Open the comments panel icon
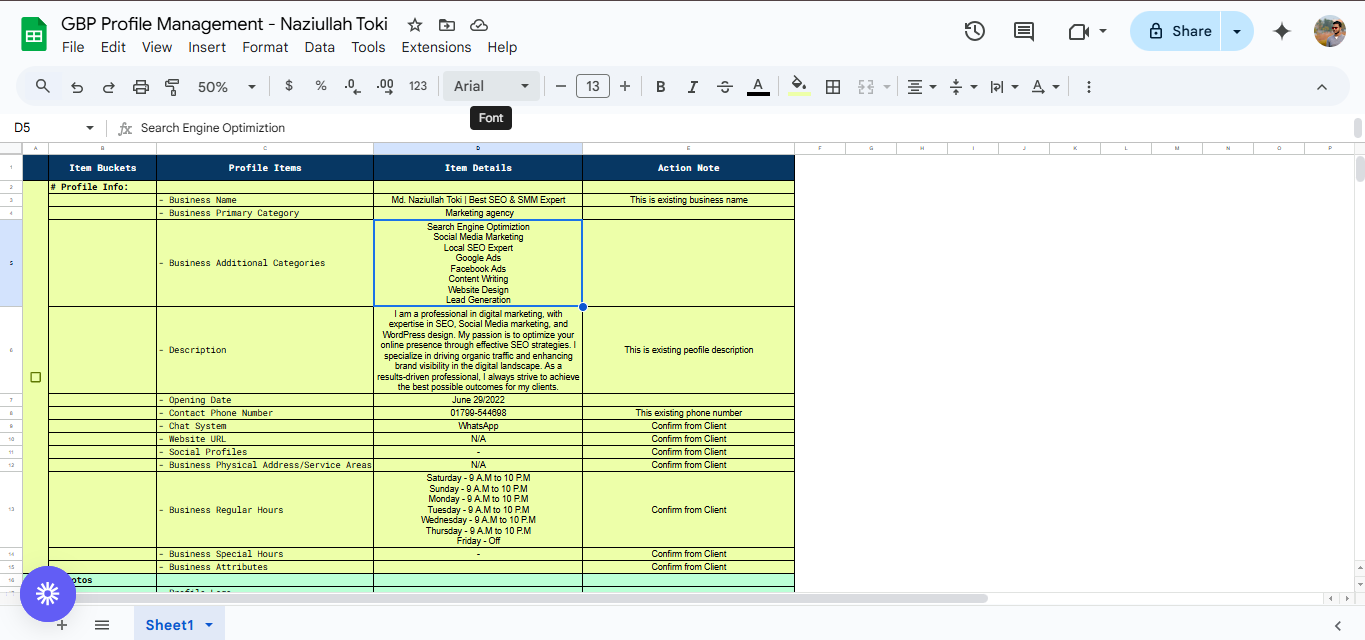The height and width of the screenshot is (640, 1365). [x=1023, y=31]
